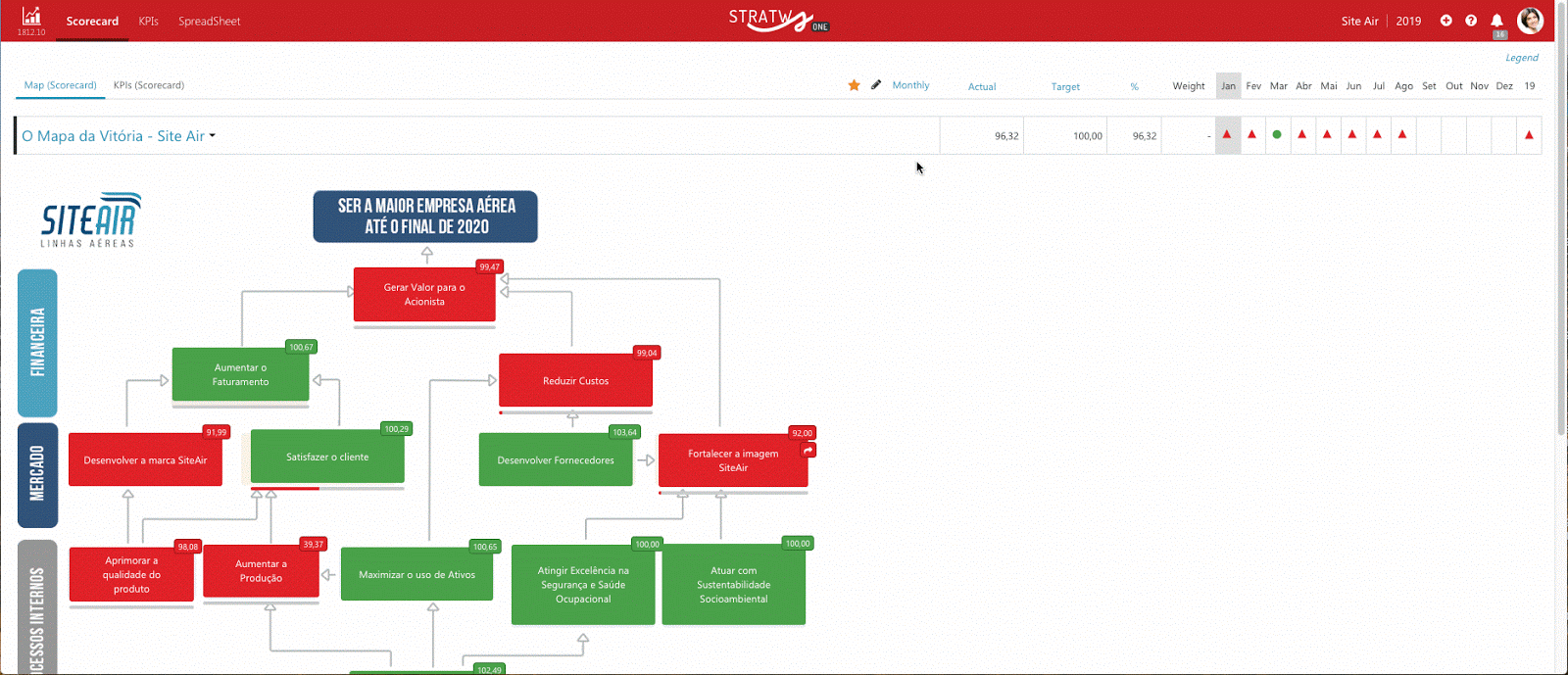The width and height of the screenshot is (1568, 675).
Task: Open the Legend link
Action: pos(1522,58)
